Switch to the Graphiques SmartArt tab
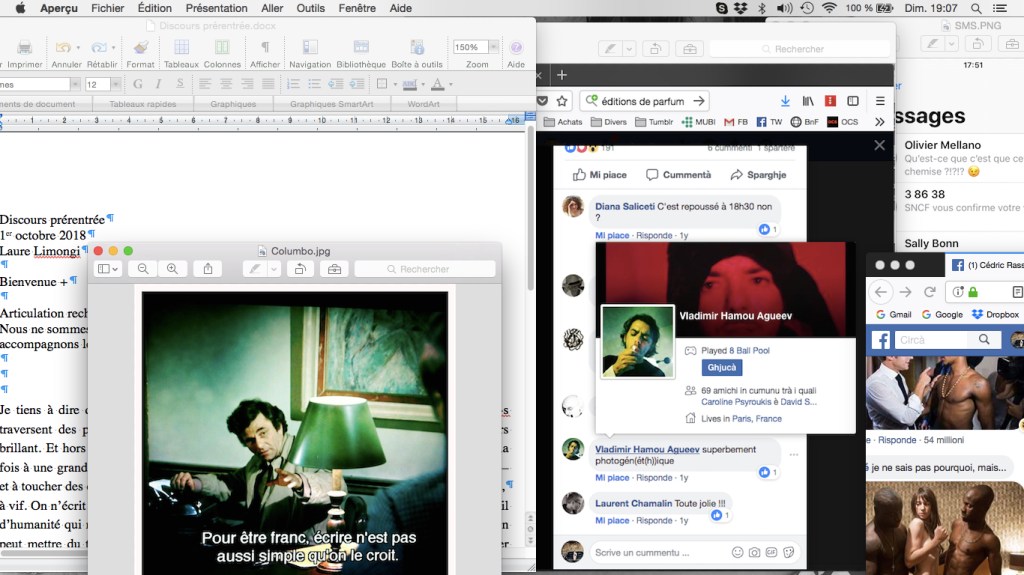This screenshot has height=575, width=1024. (333, 104)
